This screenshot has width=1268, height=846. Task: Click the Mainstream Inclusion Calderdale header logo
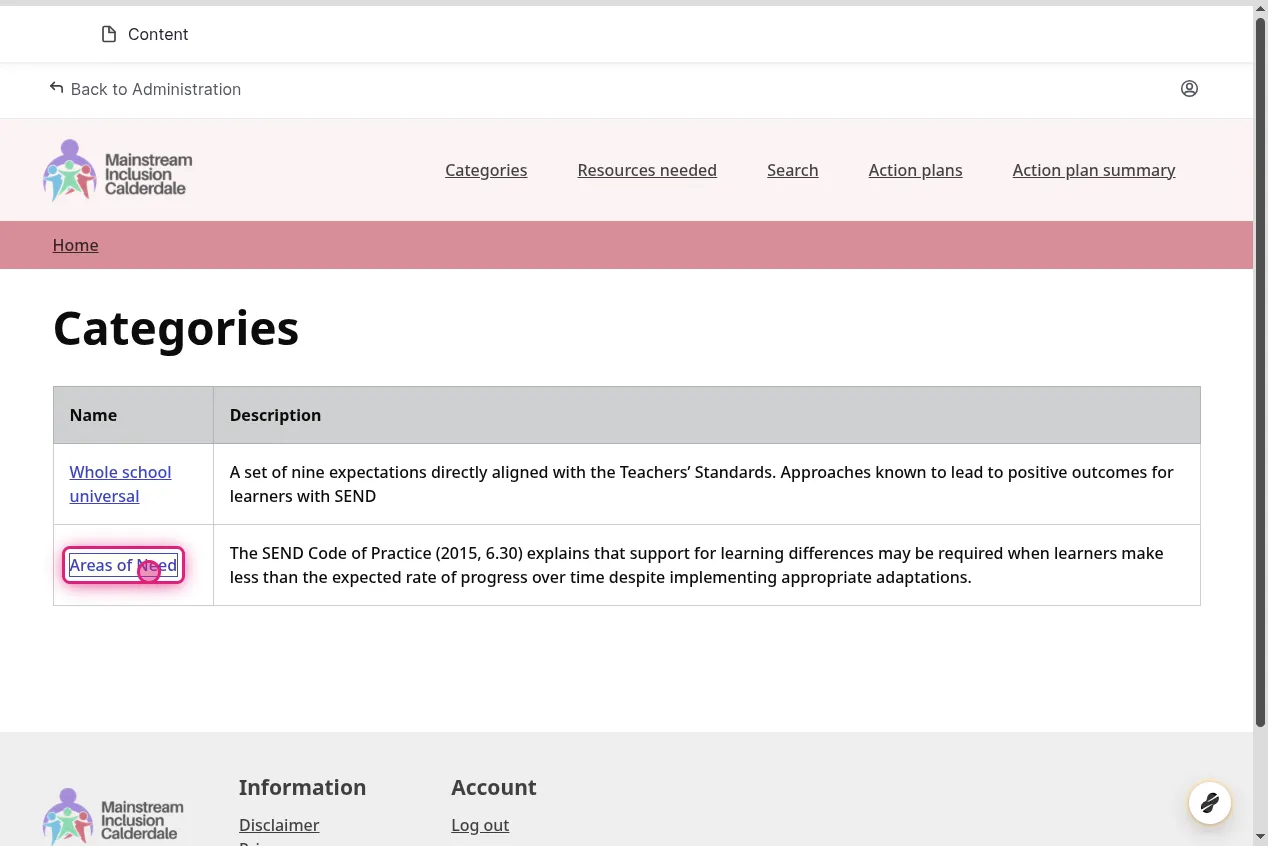pos(118,170)
